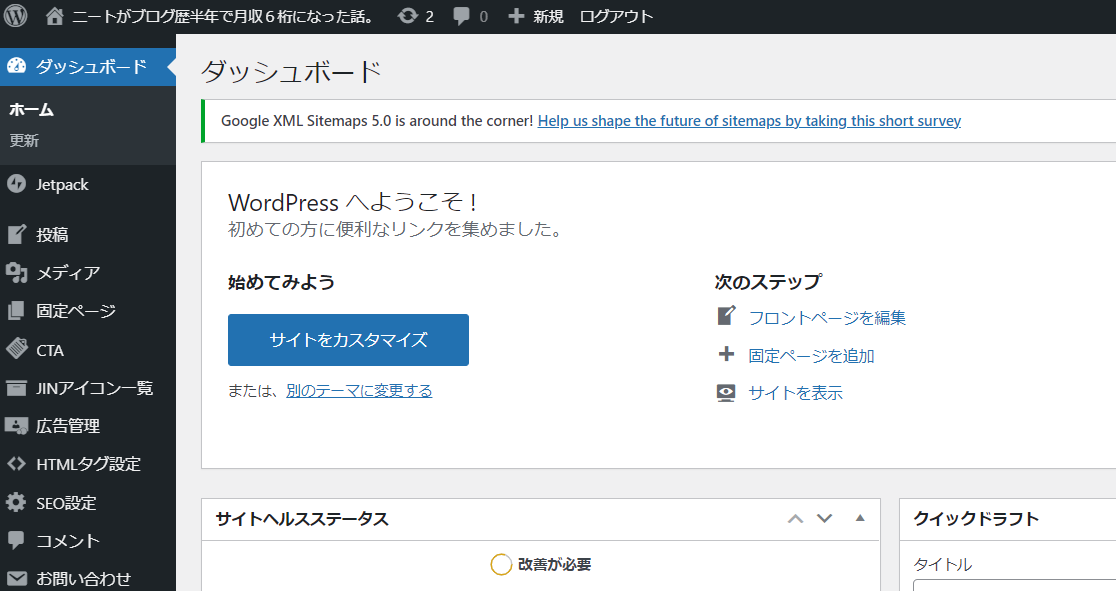
Task: Click the SEO設定 gear icon
Action: pyautogui.click(x=16, y=502)
